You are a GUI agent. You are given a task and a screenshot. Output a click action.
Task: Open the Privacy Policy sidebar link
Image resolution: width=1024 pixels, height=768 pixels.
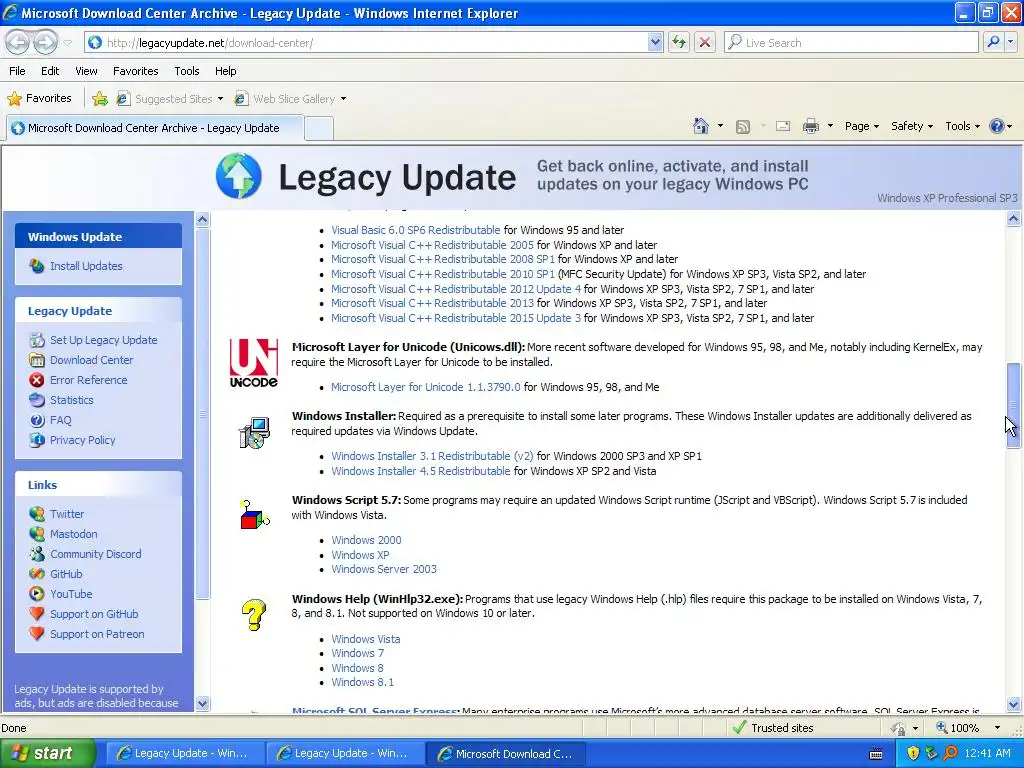click(x=83, y=440)
